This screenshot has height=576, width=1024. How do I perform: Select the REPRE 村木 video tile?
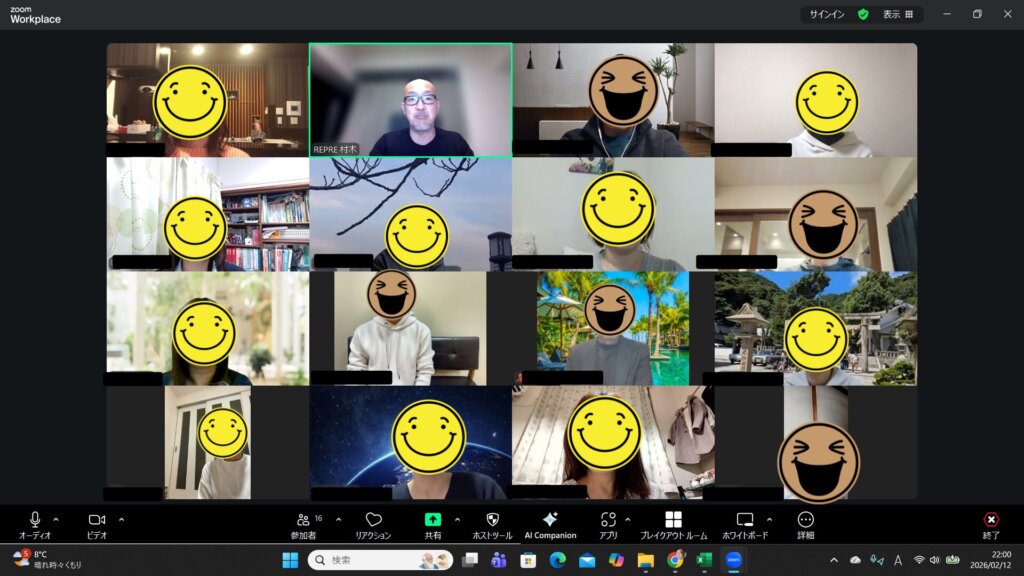(x=410, y=99)
